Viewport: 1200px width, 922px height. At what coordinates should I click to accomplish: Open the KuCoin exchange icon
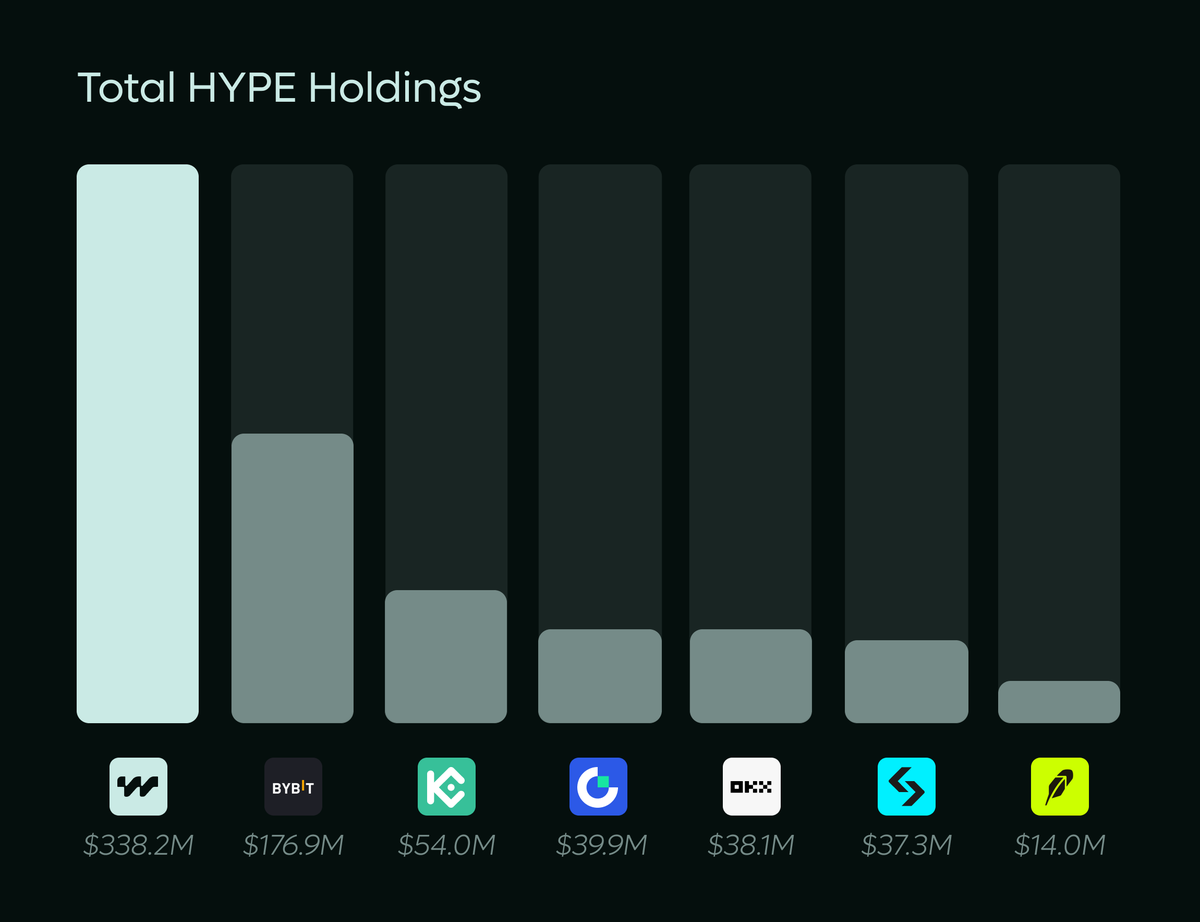coord(446,787)
